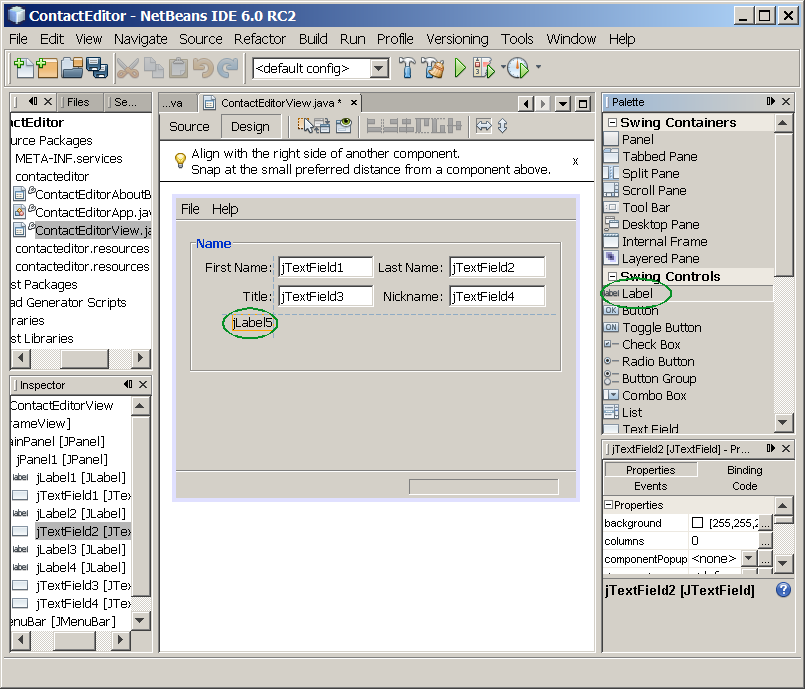
Task: Toggle Connection Mode in the designer toolbar
Action: click(322, 126)
